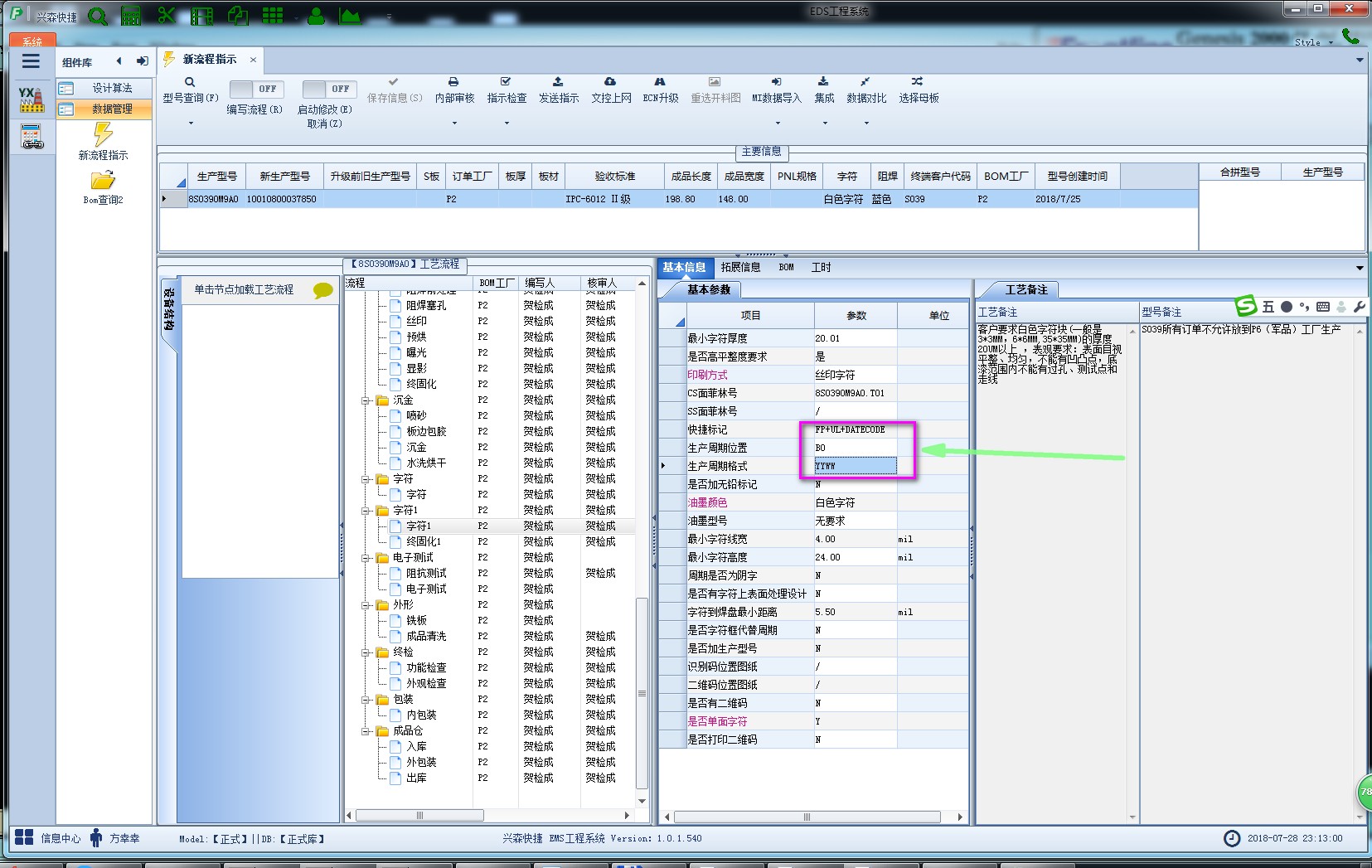Close the 新流程指示 tab
The width and height of the screenshot is (1372, 868).
(253, 60)
